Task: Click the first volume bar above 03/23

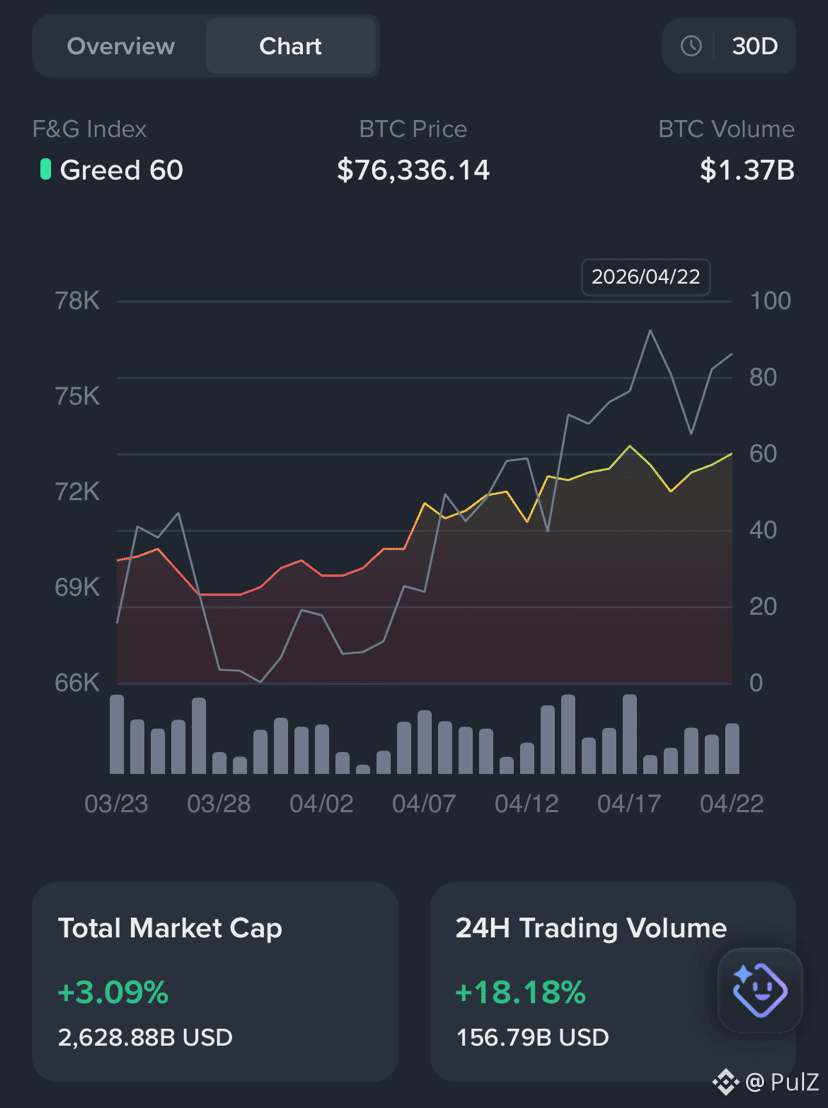Action: click(117, 734)
